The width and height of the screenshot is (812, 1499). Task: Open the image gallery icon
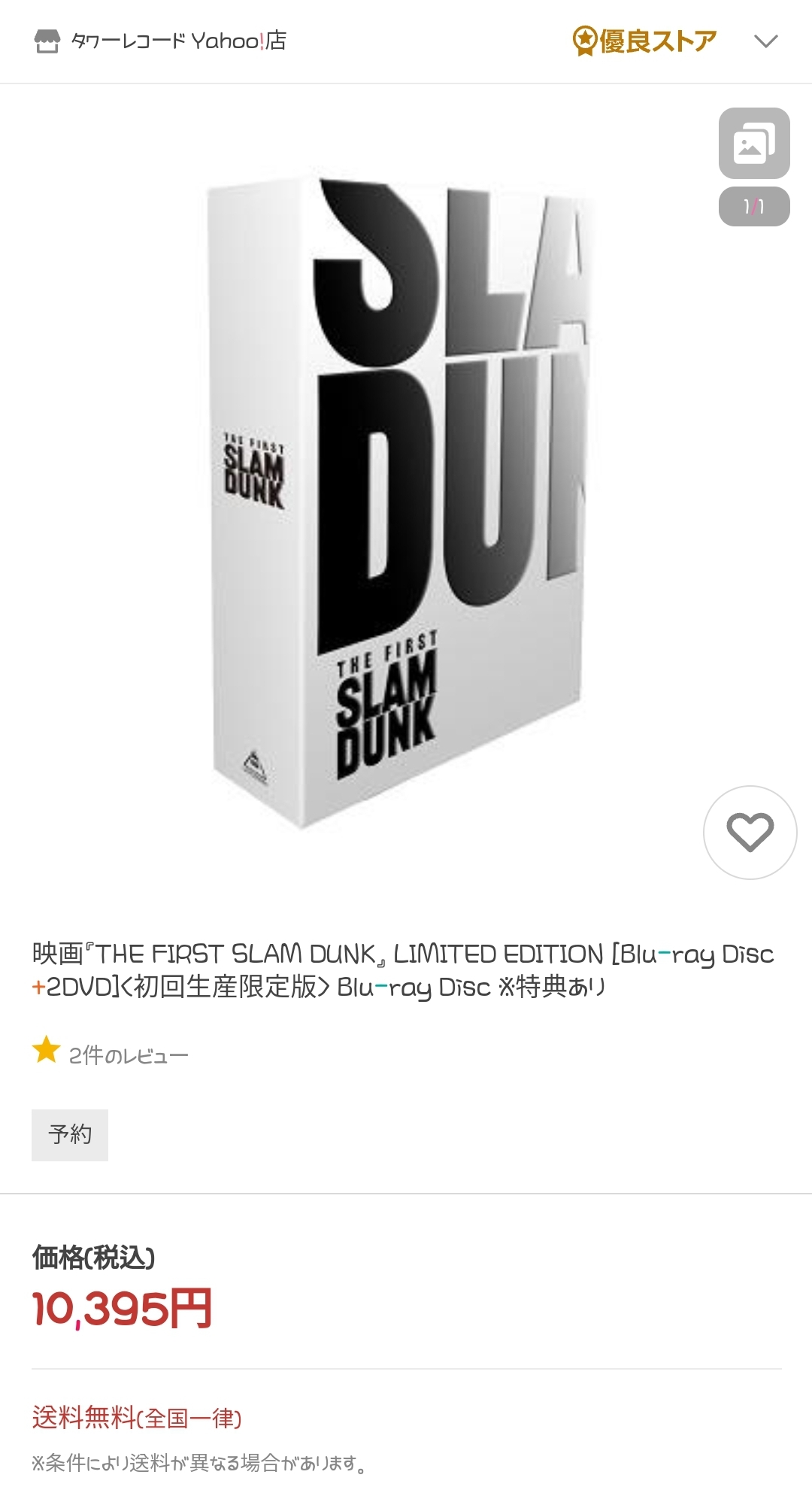pos(754,143)
